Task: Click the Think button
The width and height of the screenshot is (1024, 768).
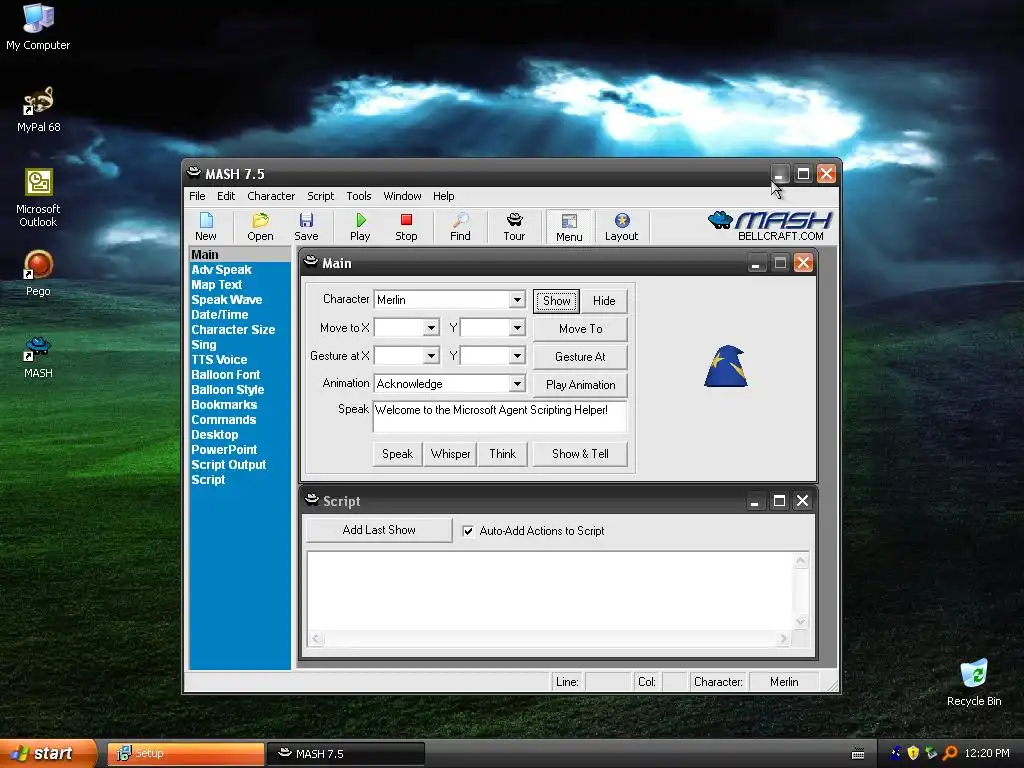Action: [x=502, y=454]
